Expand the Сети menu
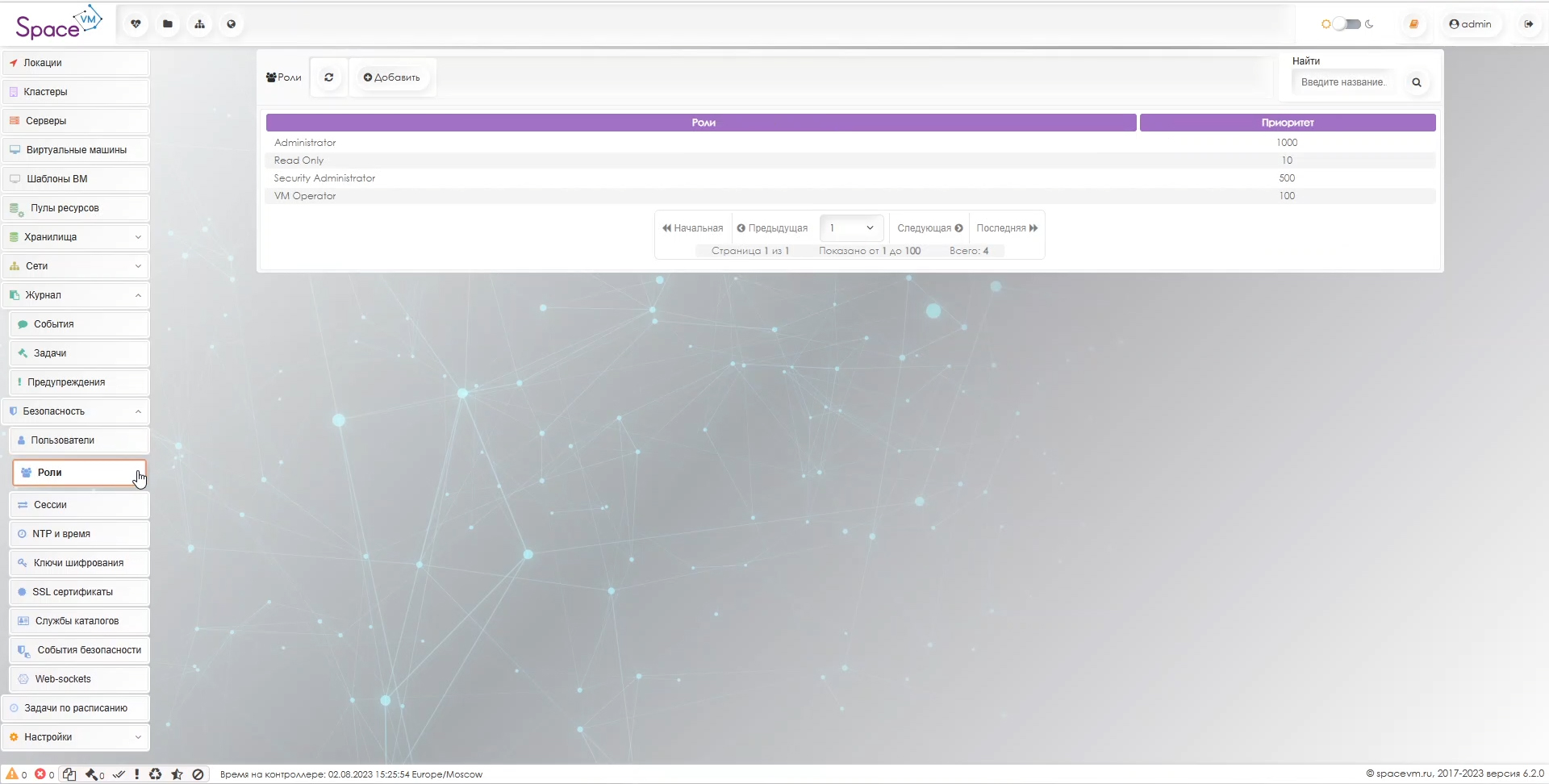The image size is (1549, 784). pos(76,266)
